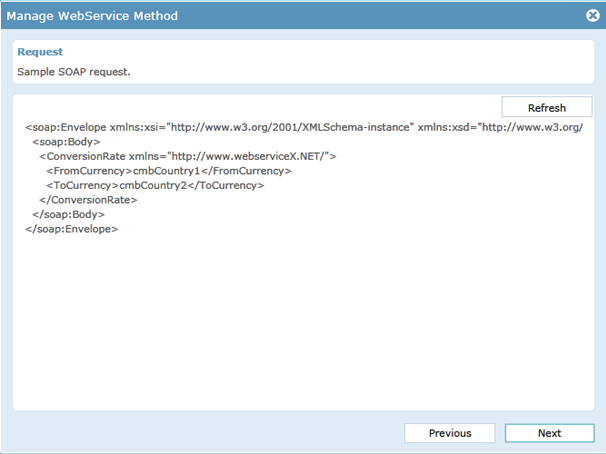This screenshot has width=606, height=454.
Task: Place cursor on cmbCountry2 value
Action: point(153,185)
